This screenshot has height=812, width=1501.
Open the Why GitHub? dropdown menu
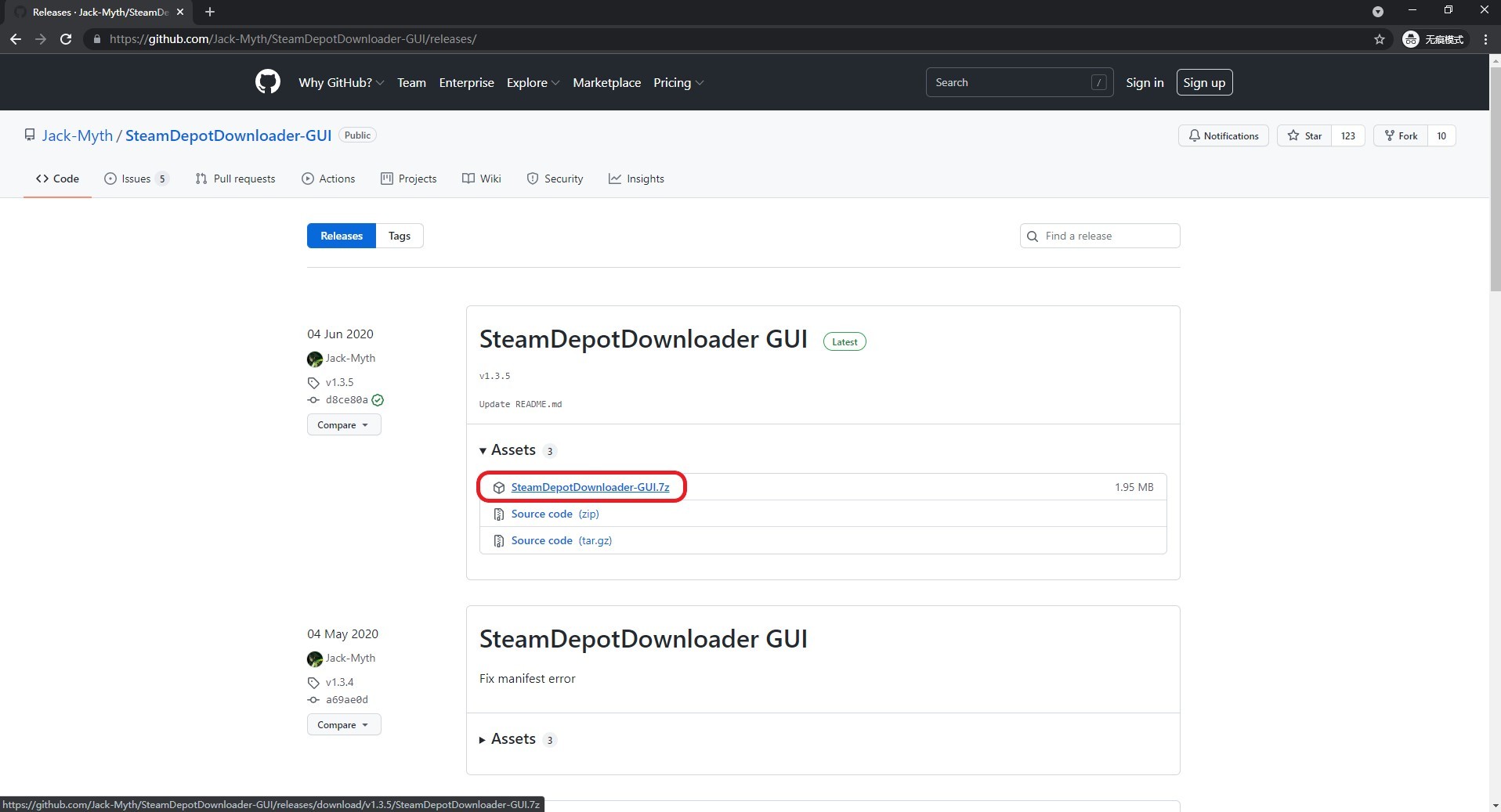(x=341, y=82)
